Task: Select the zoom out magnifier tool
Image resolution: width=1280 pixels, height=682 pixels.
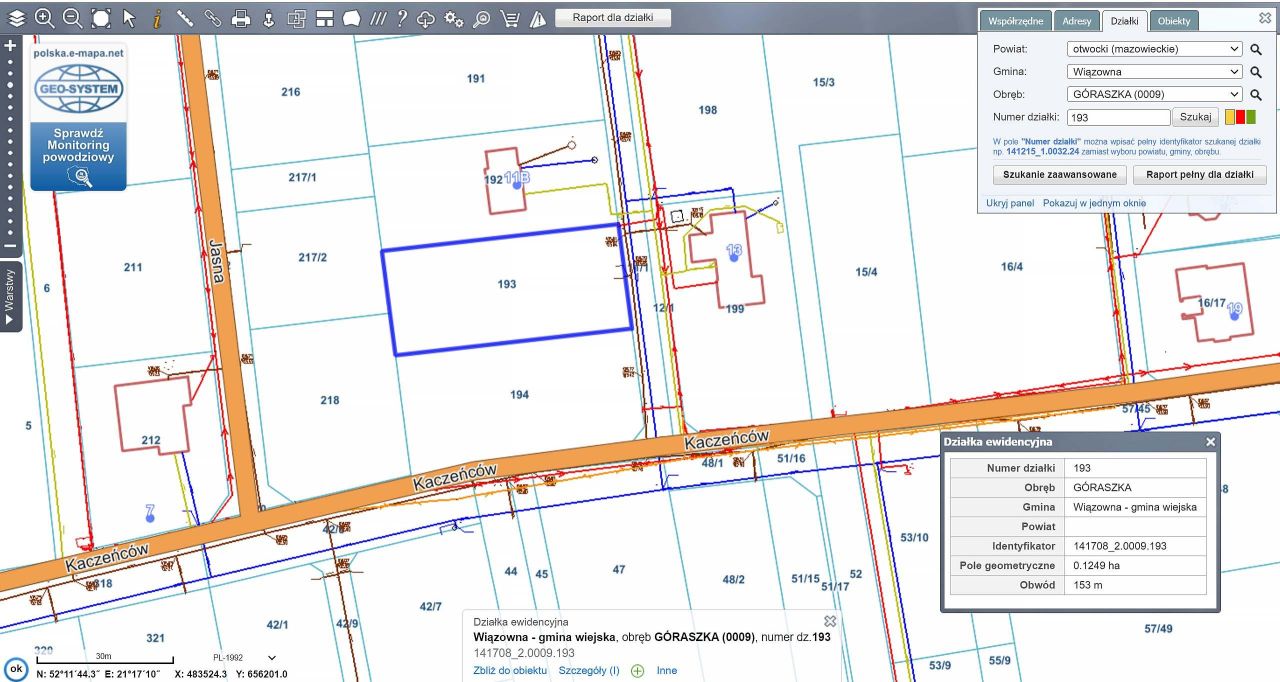Action: (72, 18)
